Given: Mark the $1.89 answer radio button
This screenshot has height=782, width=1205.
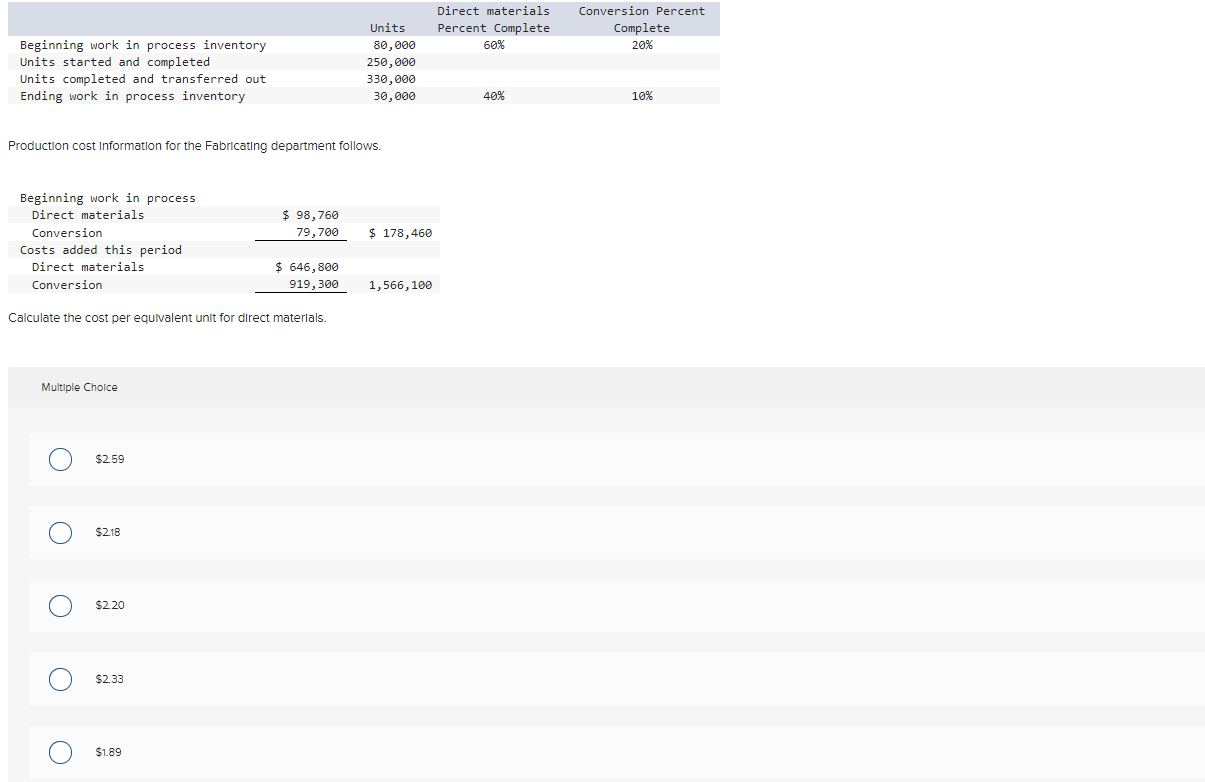Looking at the screenshot, I should [x=60, y=752].
